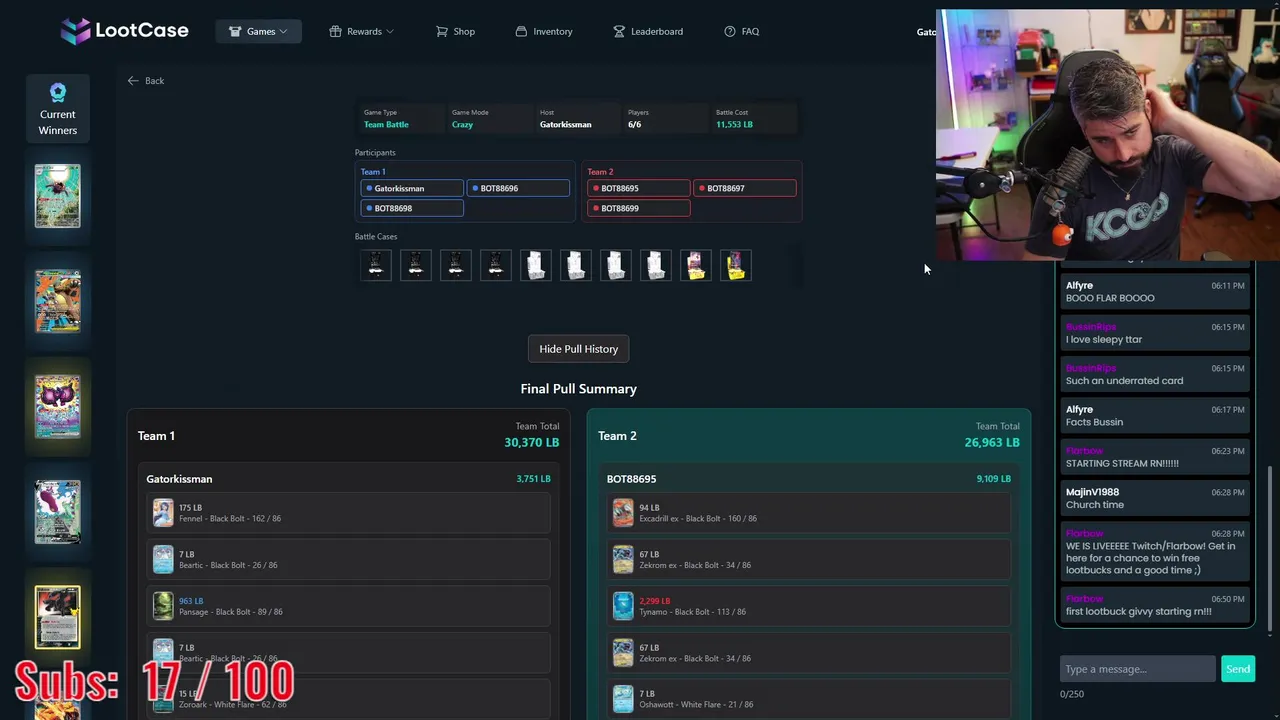Select participant BOT88696
This screenshot has width=1280, height=720.
point(518,188)
